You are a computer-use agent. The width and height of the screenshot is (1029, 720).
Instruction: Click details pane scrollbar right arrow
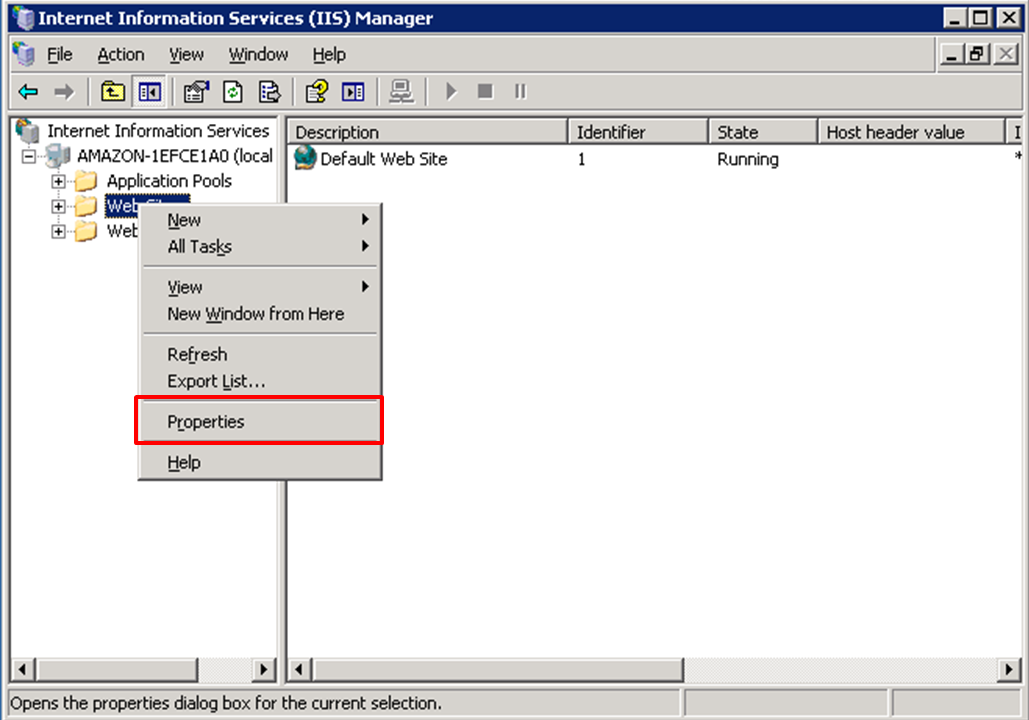(1009, 669)
